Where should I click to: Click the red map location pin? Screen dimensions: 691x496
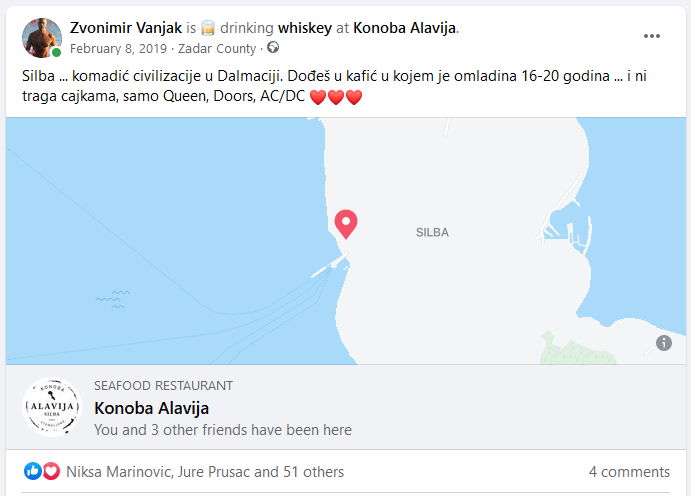click(x=346, y=224)
